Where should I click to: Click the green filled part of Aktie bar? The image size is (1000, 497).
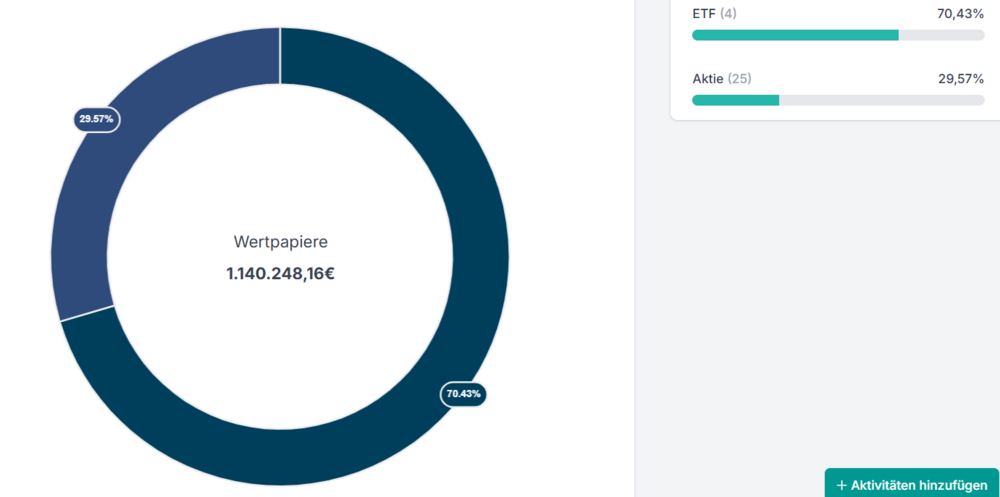735,100
